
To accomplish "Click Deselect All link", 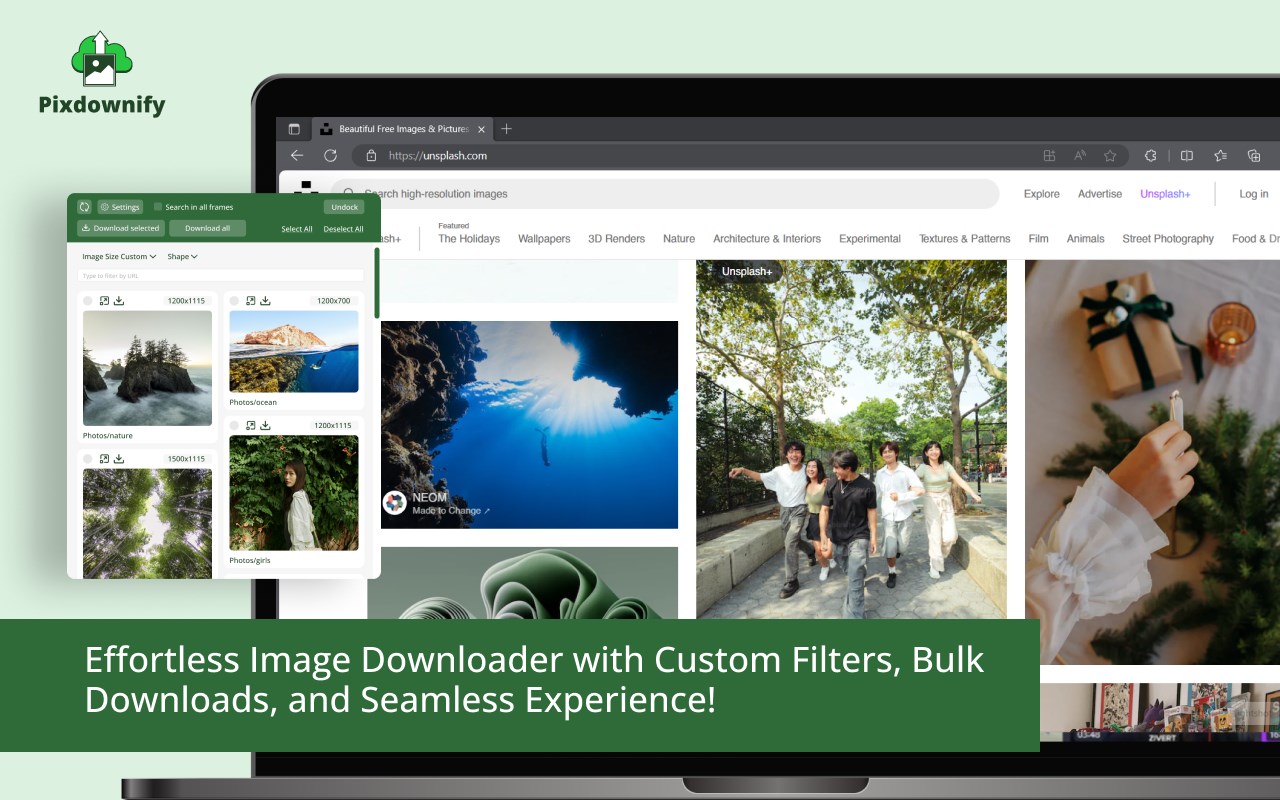I will click(344, 229).
